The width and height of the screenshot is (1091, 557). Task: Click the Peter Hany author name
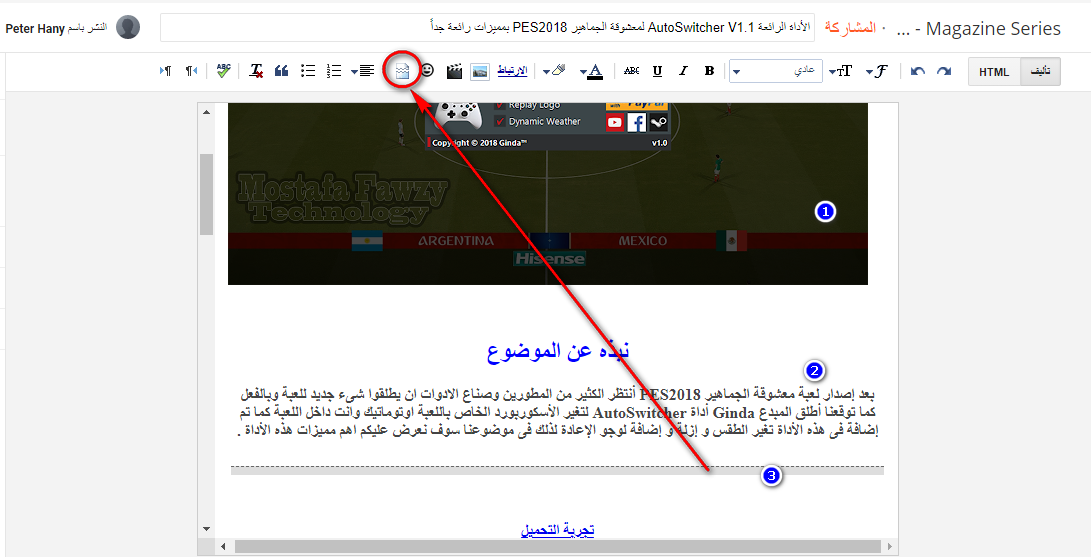tap(35, 29)
